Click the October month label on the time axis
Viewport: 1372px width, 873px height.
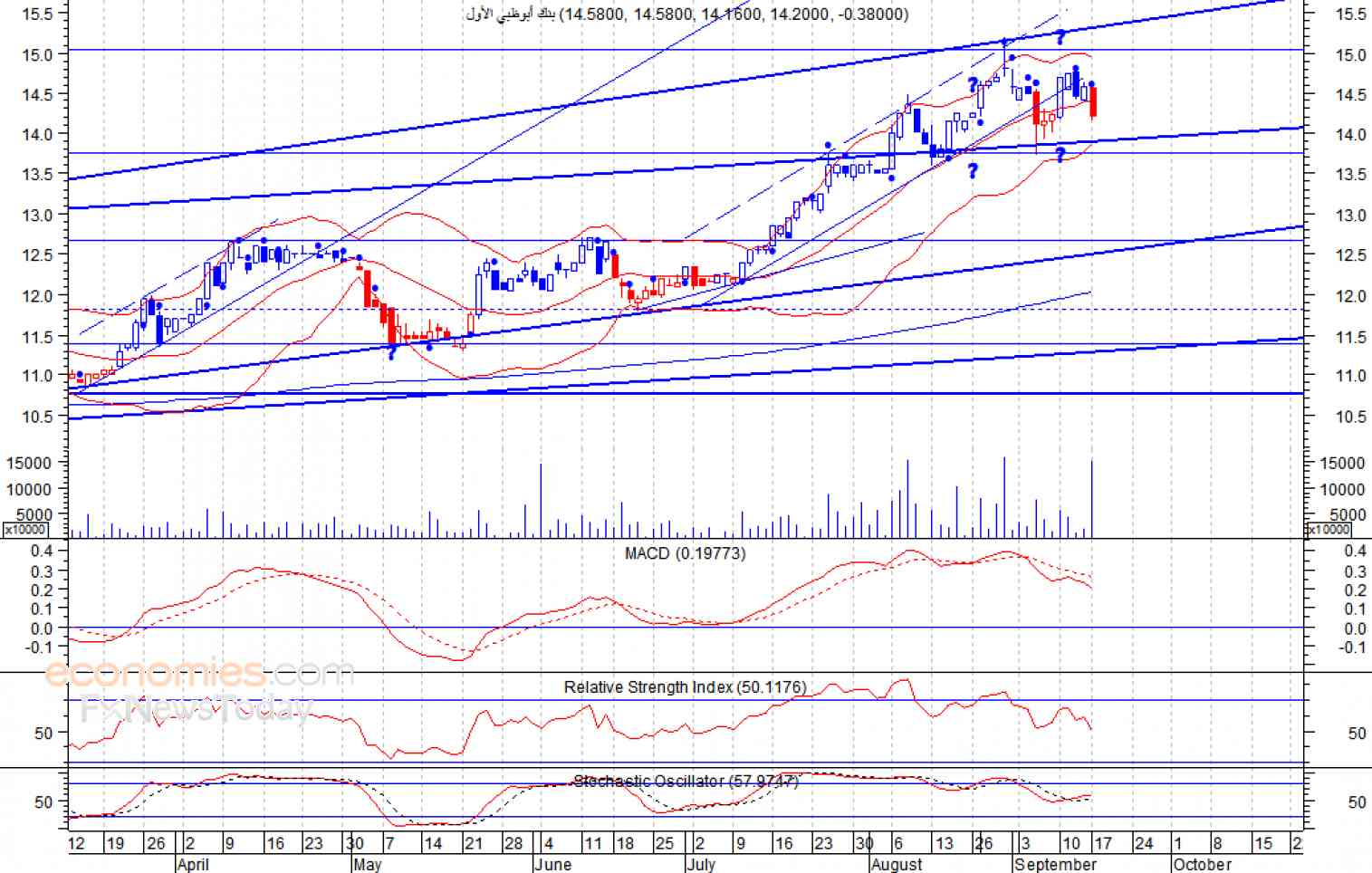[x=1203, y=865]
